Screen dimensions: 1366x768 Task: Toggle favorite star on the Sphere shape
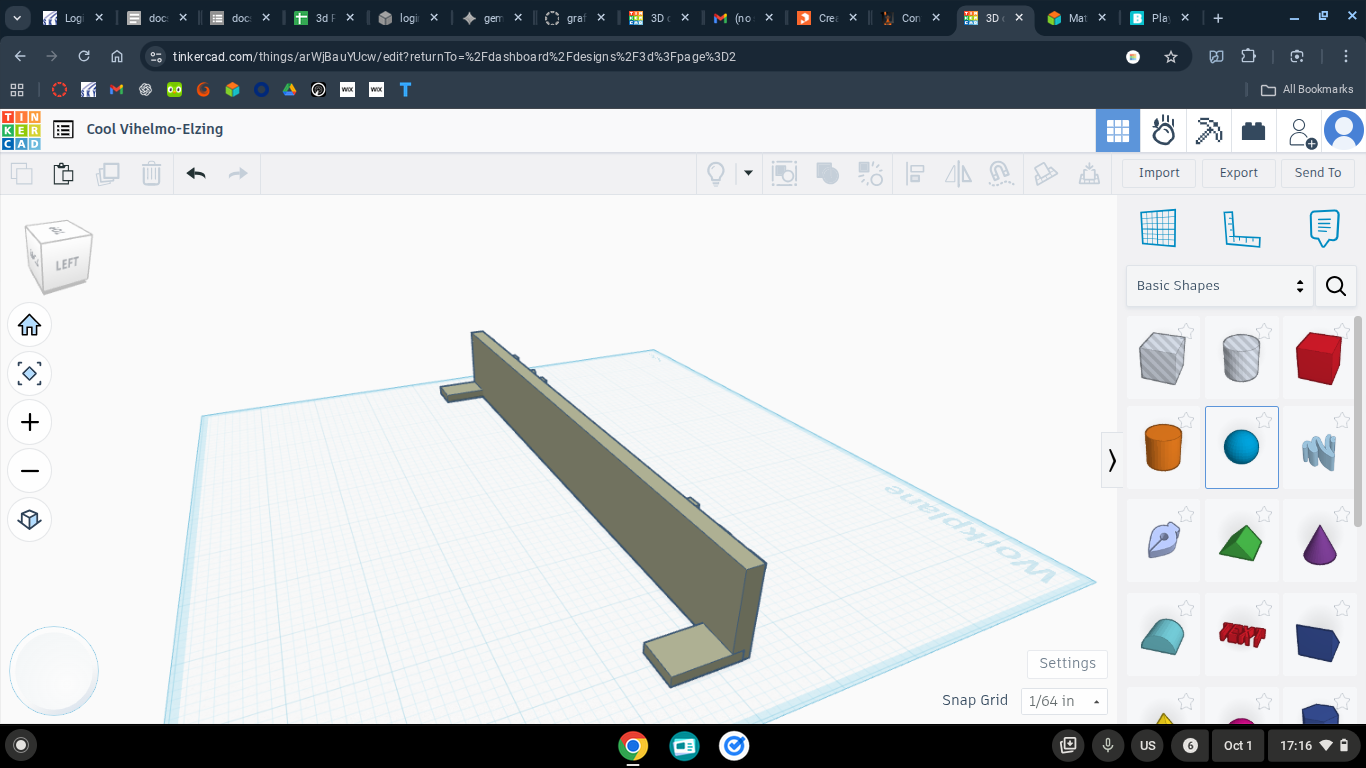point(1263,420)
